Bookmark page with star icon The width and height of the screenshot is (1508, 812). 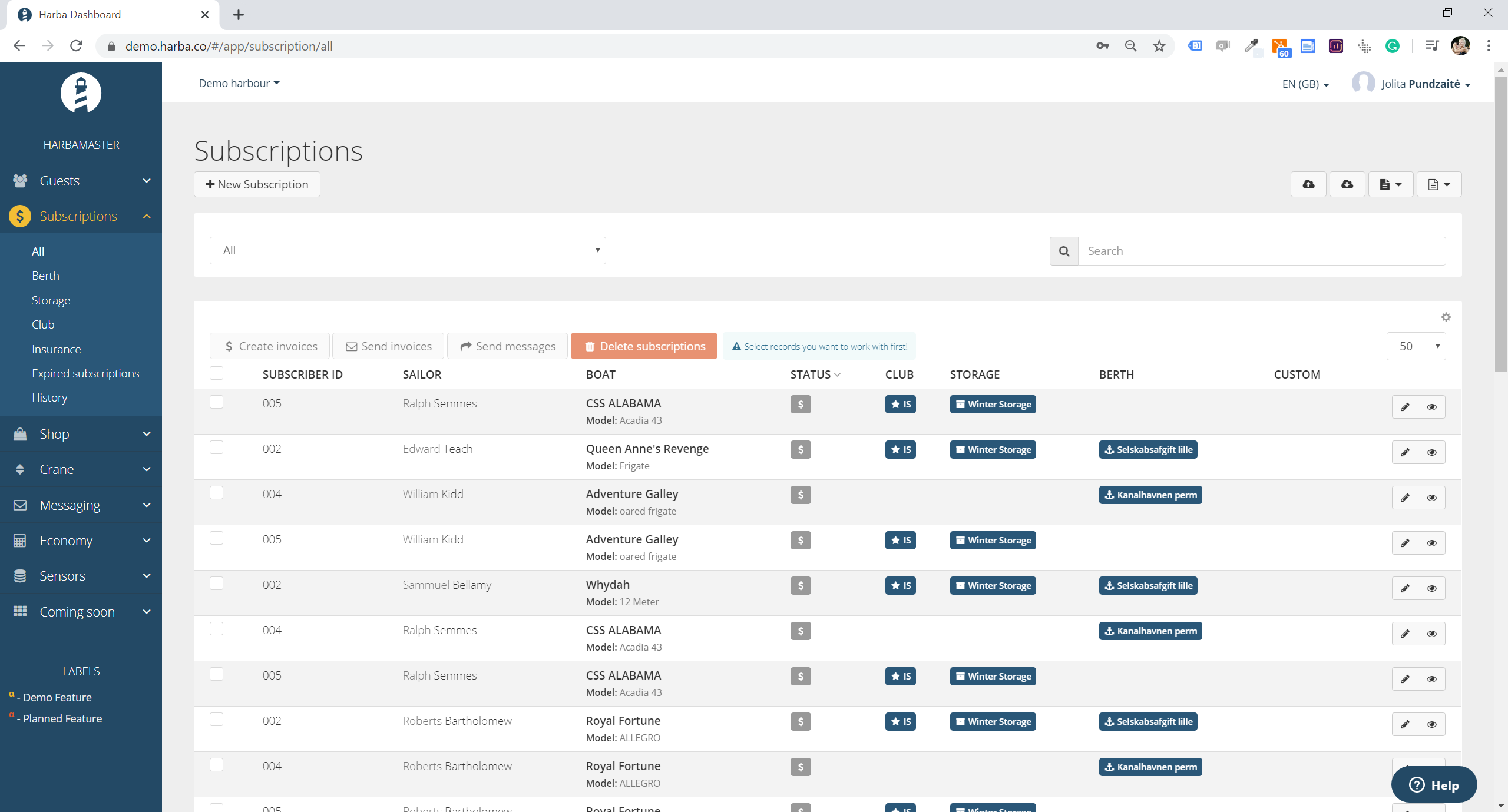click(1159, 46)
